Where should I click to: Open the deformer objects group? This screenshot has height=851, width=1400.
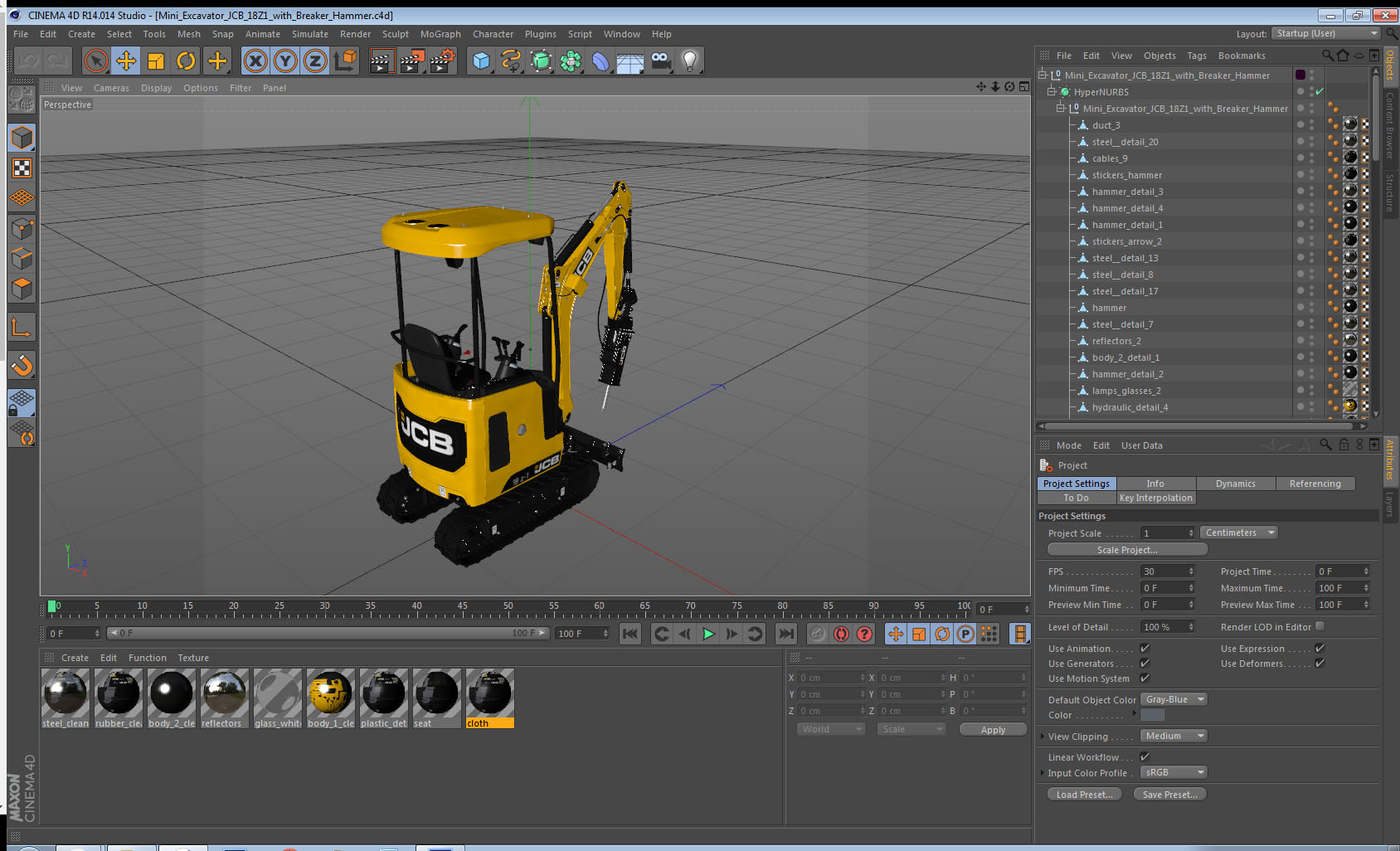click(x=600, y=61)
